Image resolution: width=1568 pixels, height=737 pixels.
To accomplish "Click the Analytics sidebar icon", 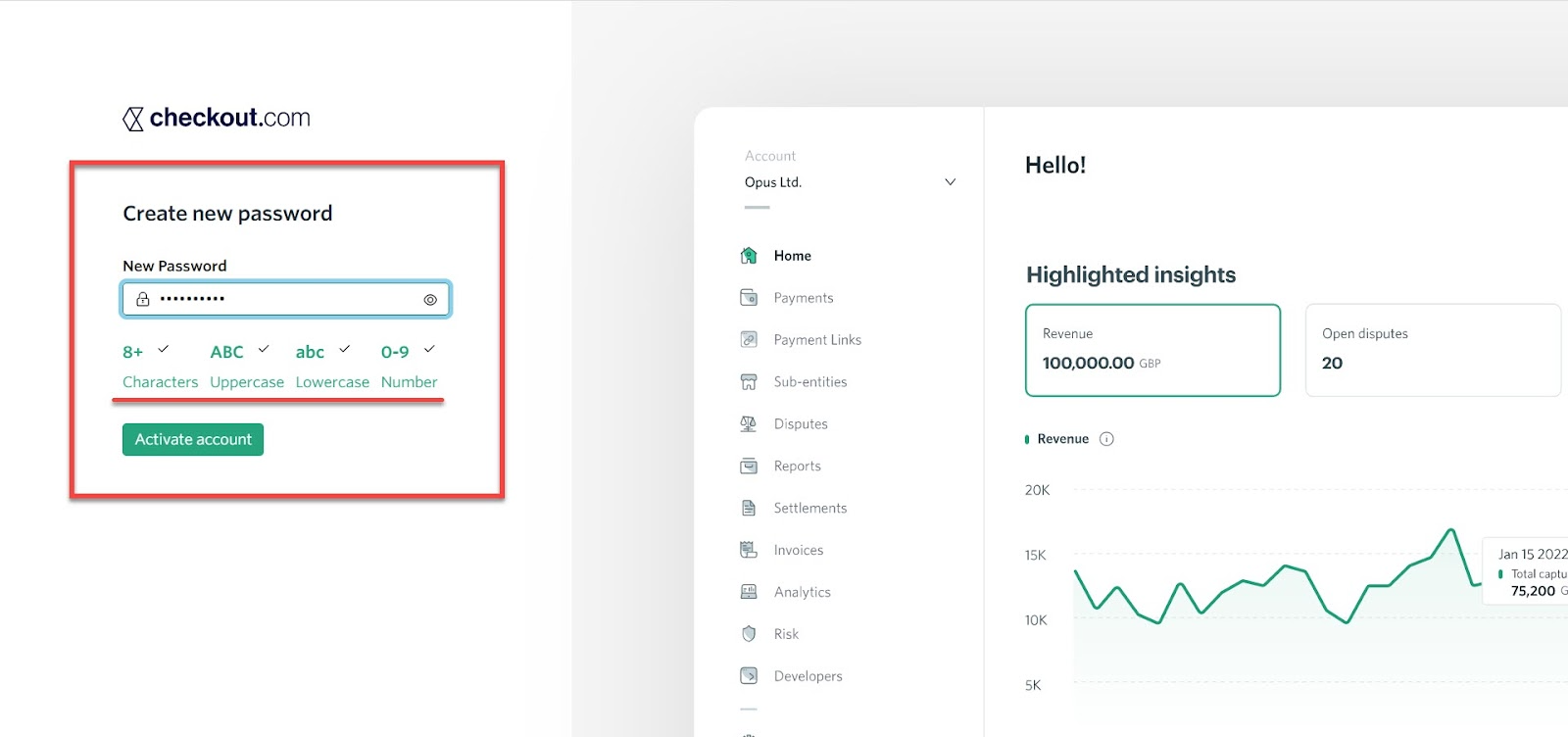I will click(749, 592).
